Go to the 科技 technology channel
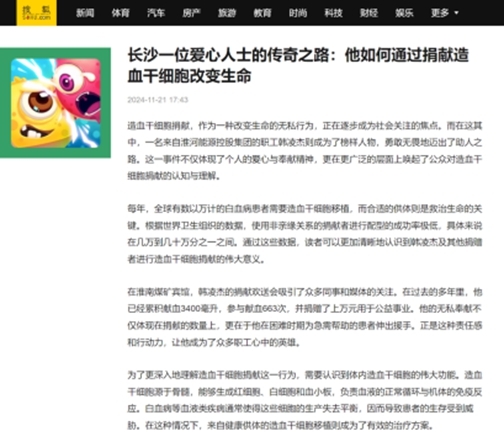This screenshot has height=442, width=504. click(x=333, y=13)
